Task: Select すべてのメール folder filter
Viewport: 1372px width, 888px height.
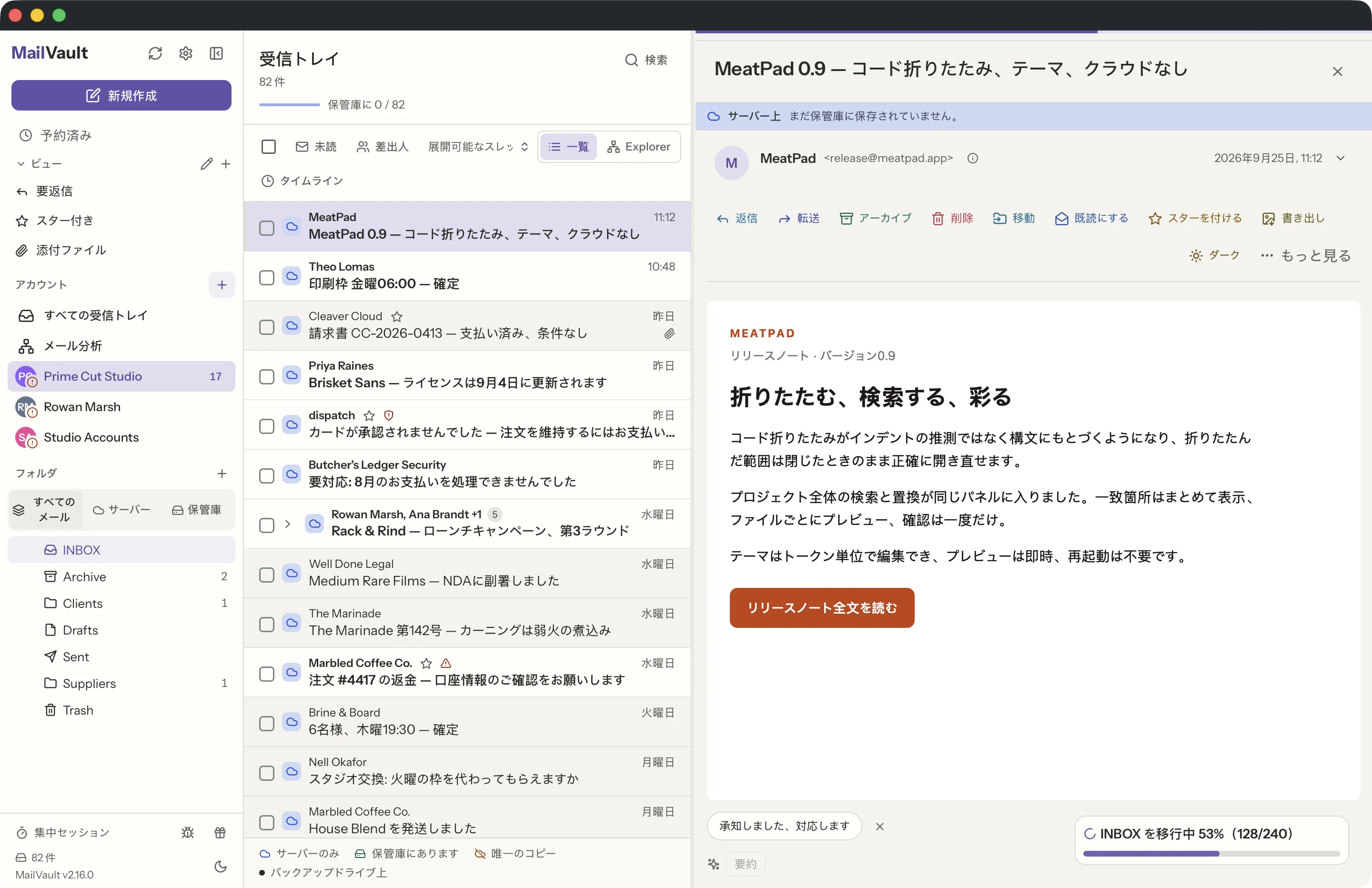Action: (46, 510)
